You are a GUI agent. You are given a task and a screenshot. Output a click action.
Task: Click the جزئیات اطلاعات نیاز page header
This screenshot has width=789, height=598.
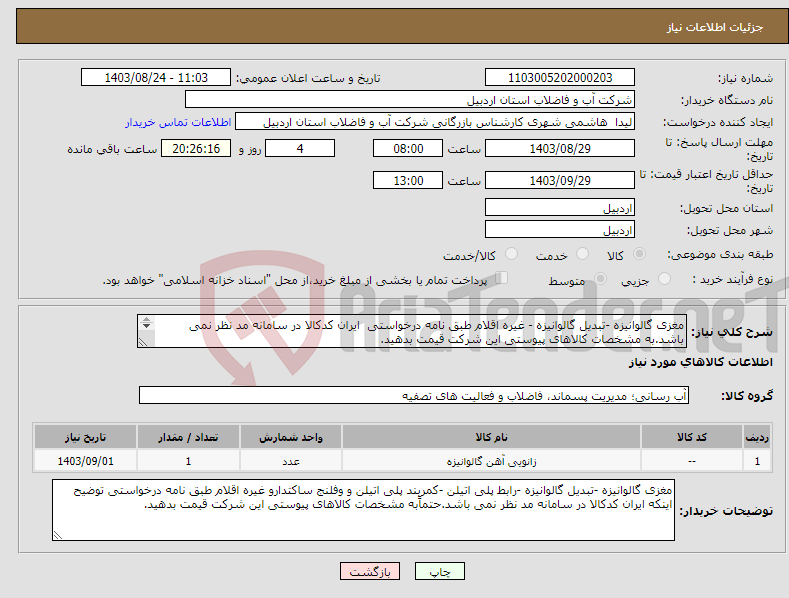coord(715,27)
